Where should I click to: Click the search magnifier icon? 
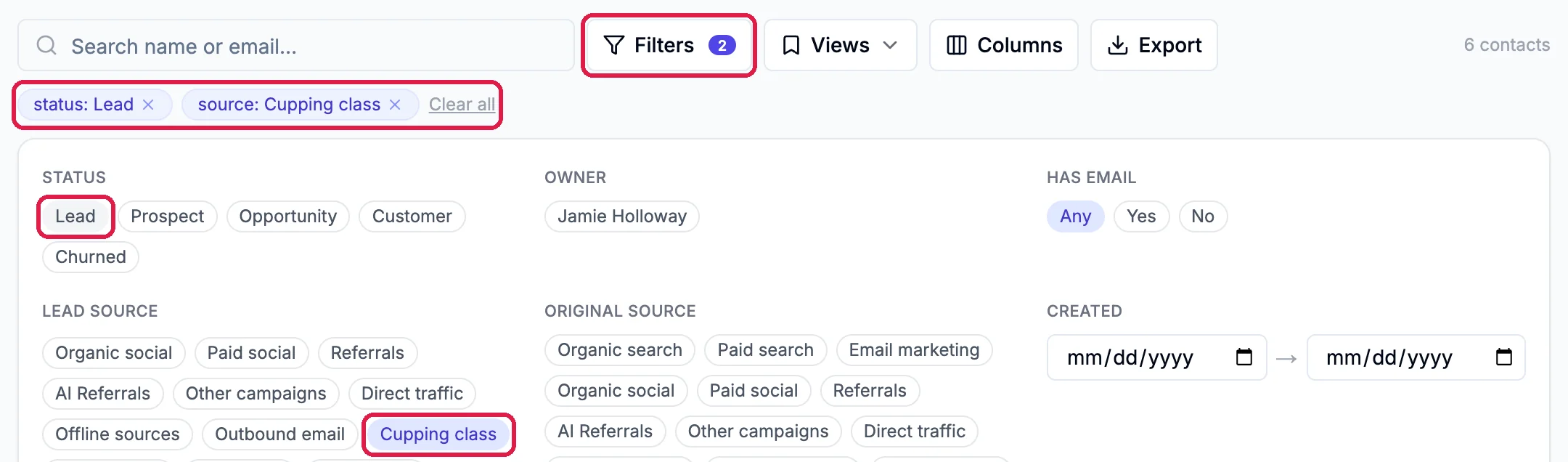click(46, 45)
